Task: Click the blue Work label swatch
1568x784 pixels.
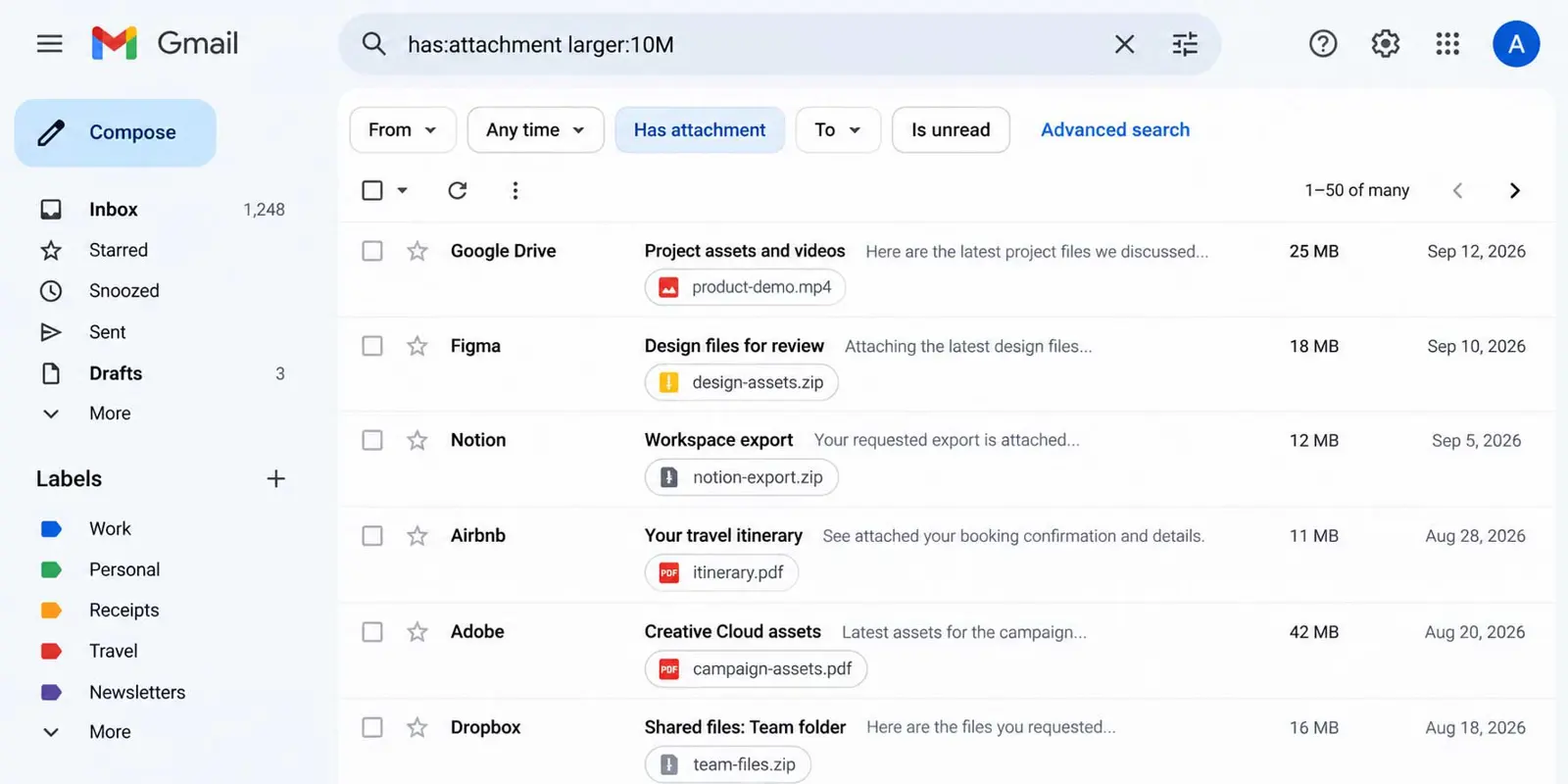Action: point(51,529)
